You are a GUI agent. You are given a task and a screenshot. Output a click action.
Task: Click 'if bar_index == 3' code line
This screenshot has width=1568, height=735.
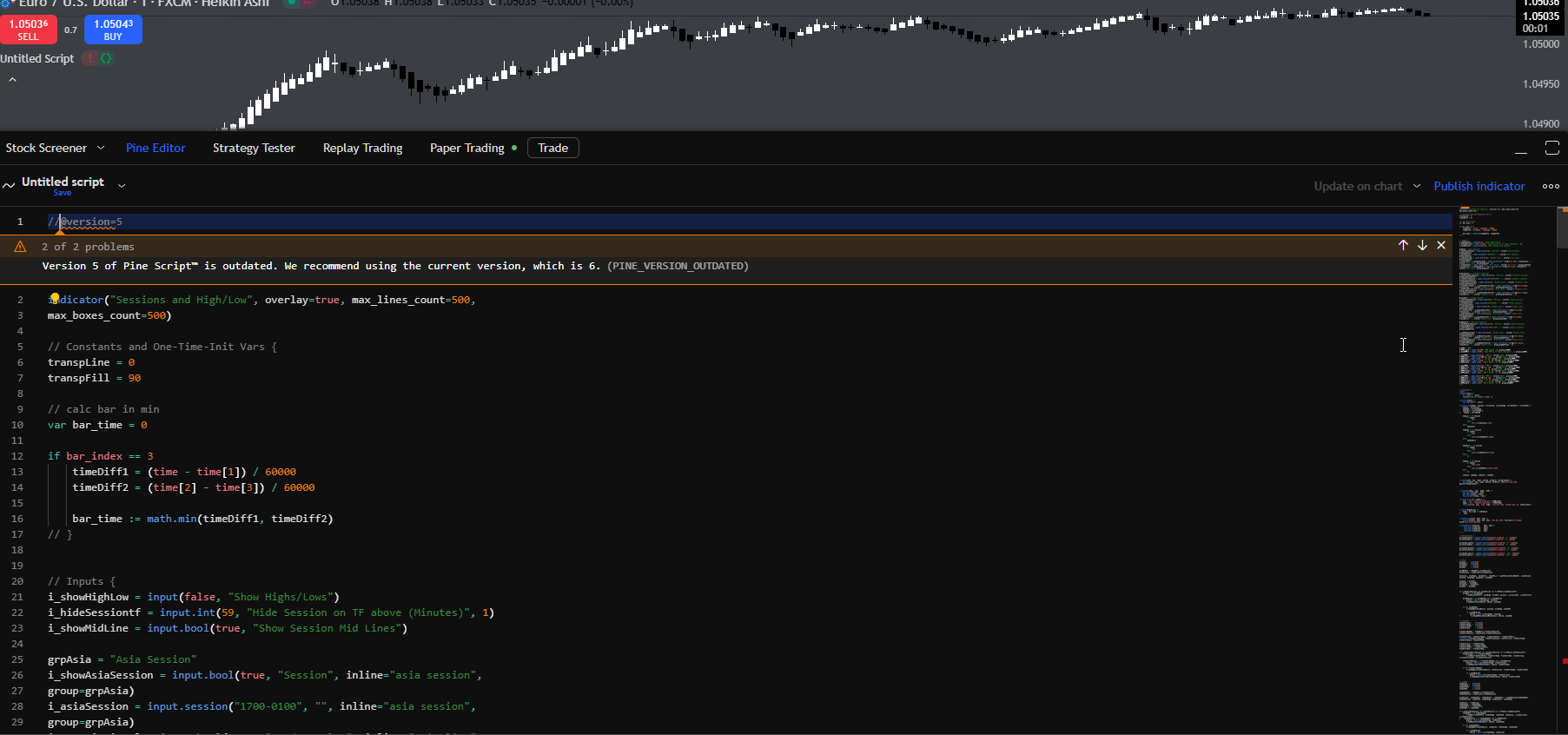click(x=100, y=456)
